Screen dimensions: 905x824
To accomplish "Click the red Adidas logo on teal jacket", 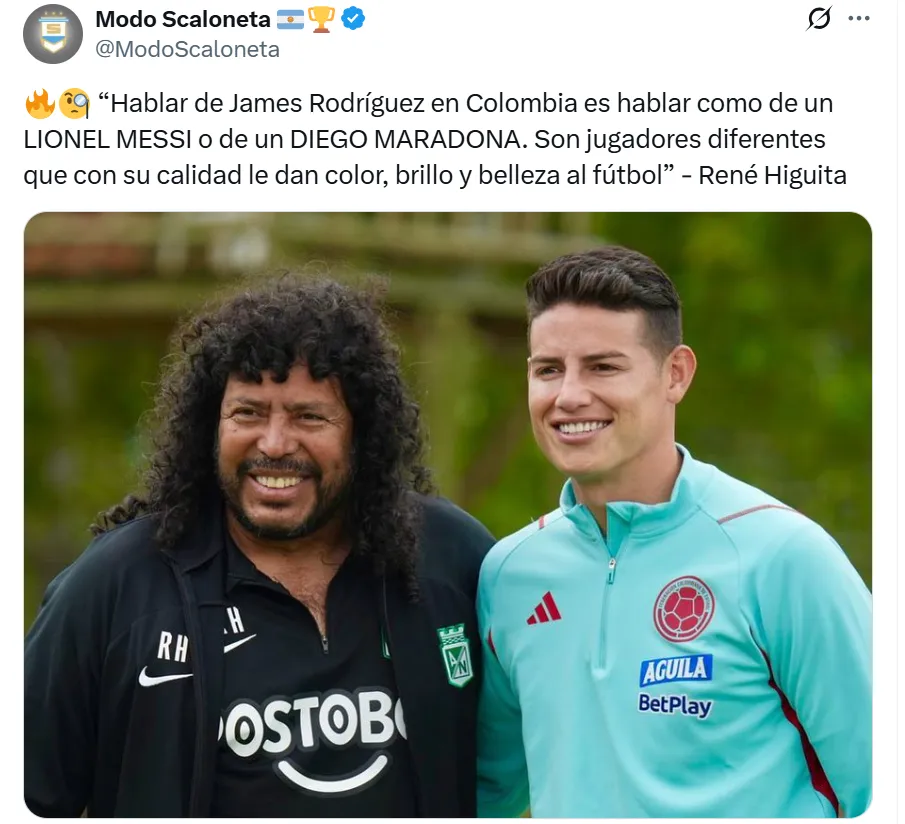I will [x=544, y=609].
